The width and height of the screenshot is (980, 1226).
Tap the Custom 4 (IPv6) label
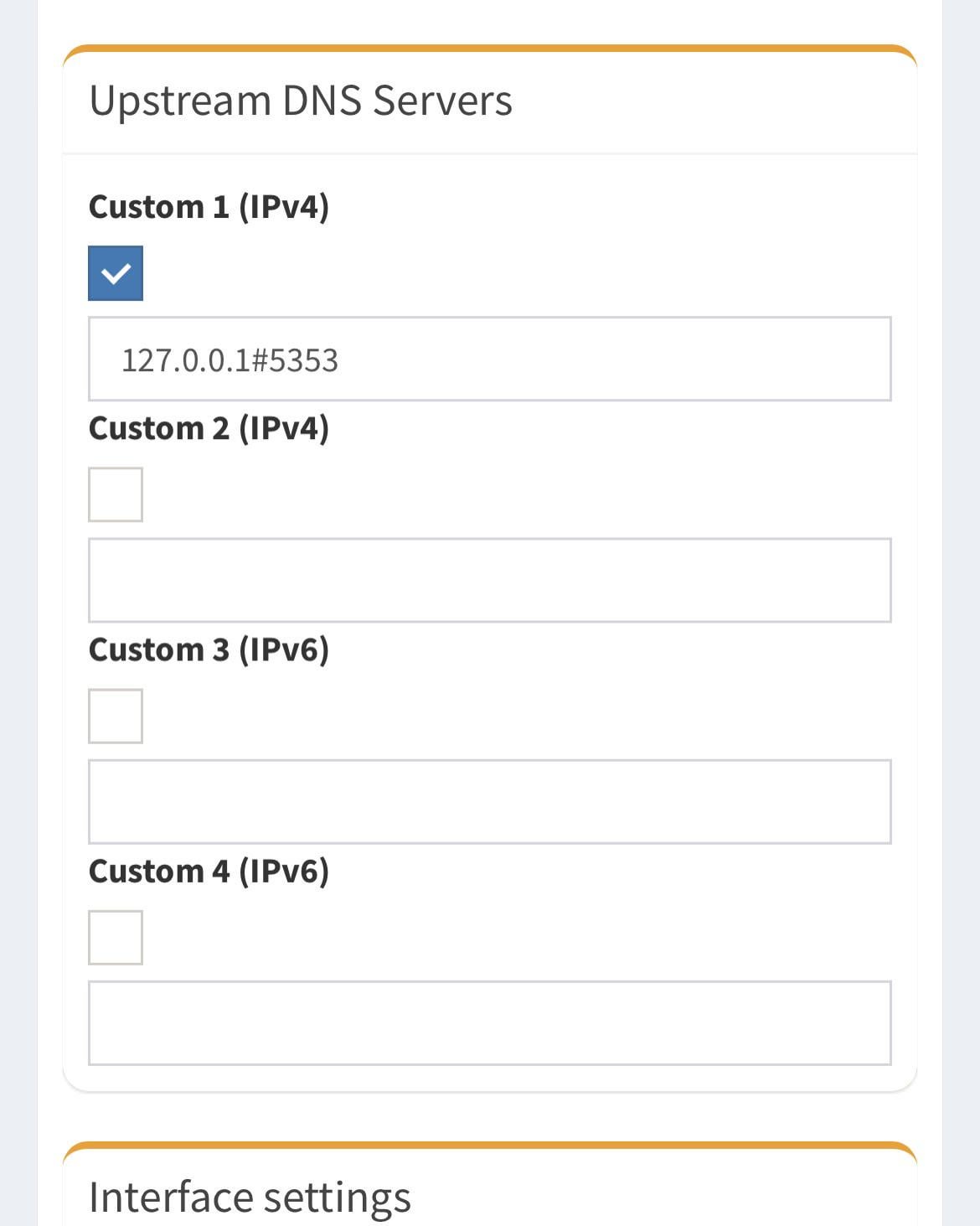pos(209,871)
